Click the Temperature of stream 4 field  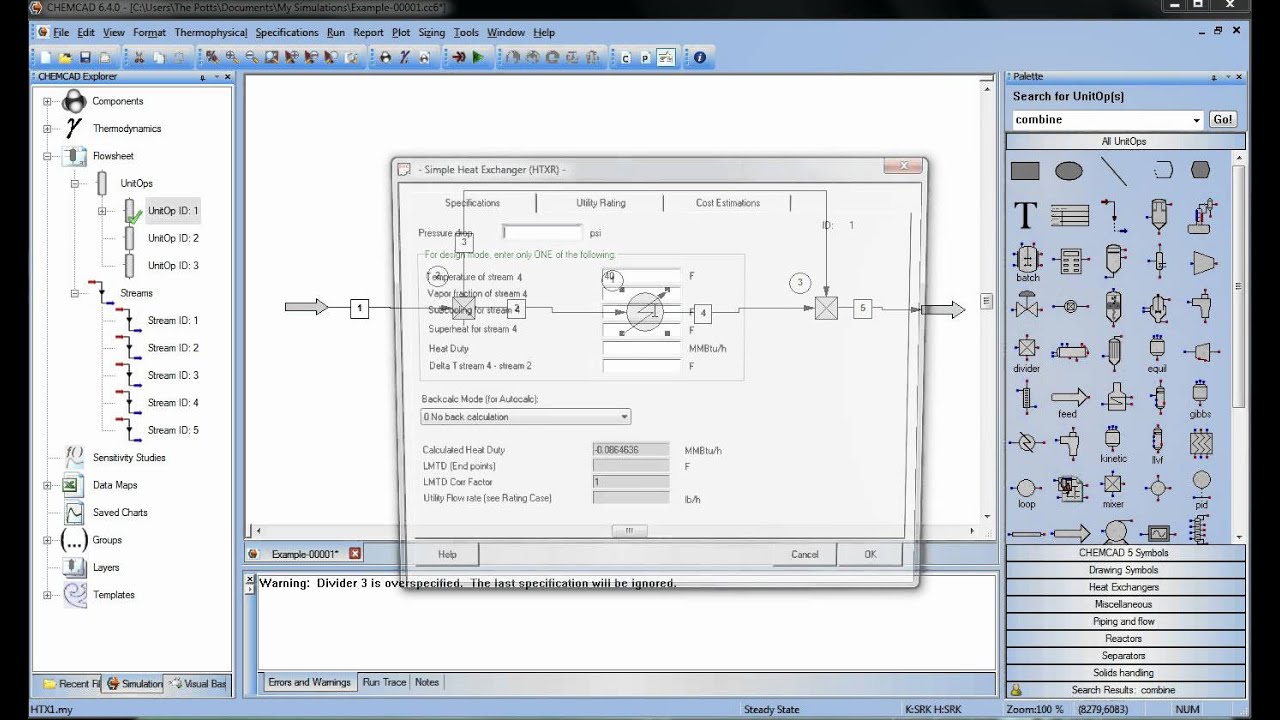(641, 276)
